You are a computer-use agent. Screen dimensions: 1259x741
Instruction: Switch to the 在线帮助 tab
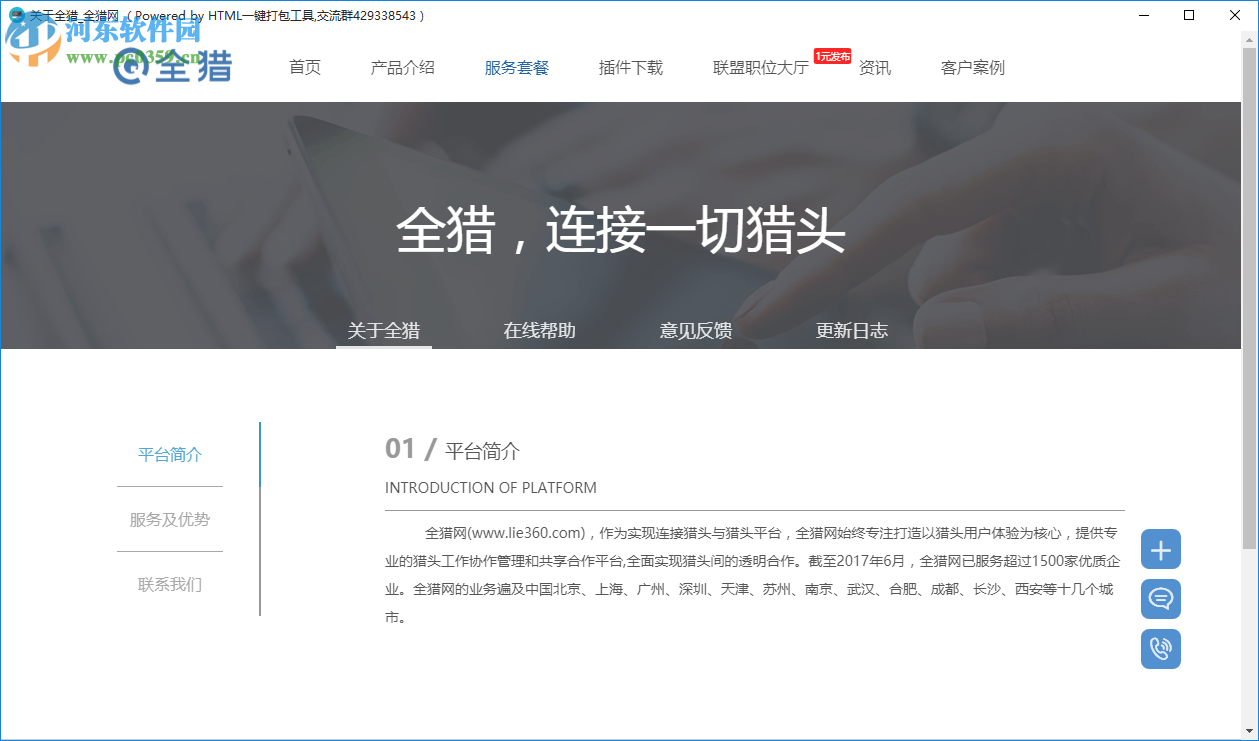click(539, 330)
